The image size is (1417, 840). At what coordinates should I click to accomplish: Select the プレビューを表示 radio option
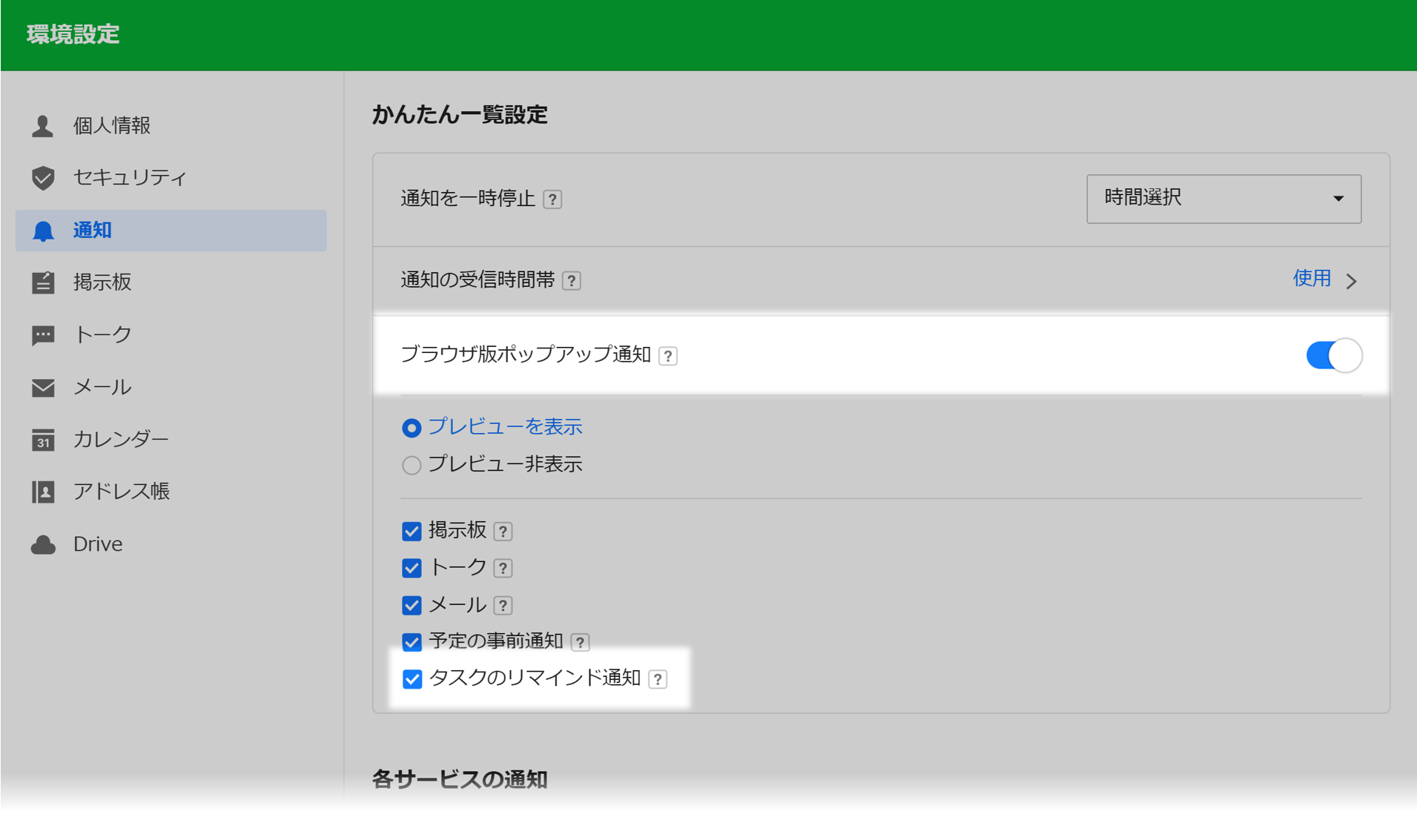[x=412, y=428]
